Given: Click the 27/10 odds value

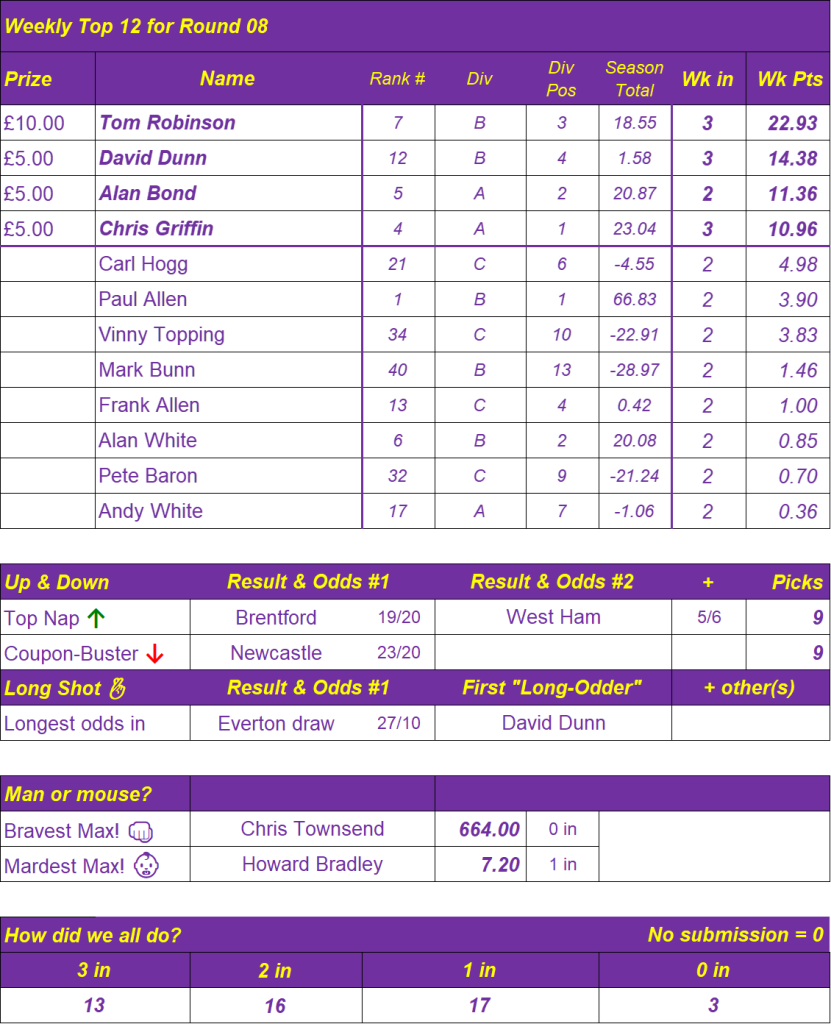Looking at the screenshot, I should (399, 723).
